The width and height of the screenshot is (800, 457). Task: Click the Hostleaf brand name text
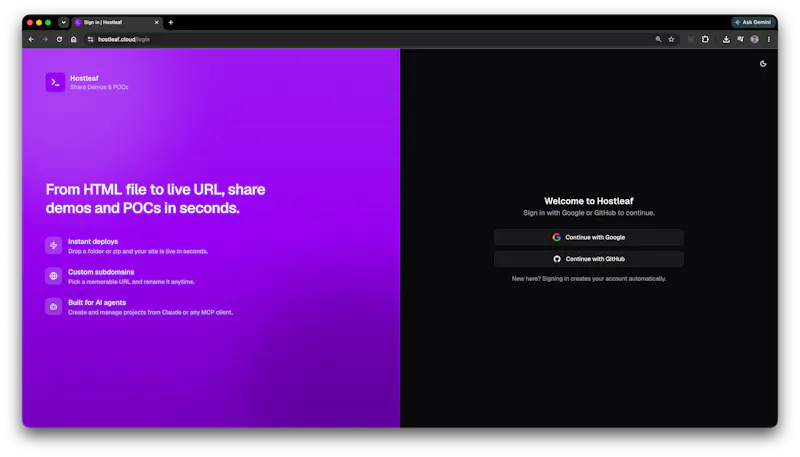[84, 78]
